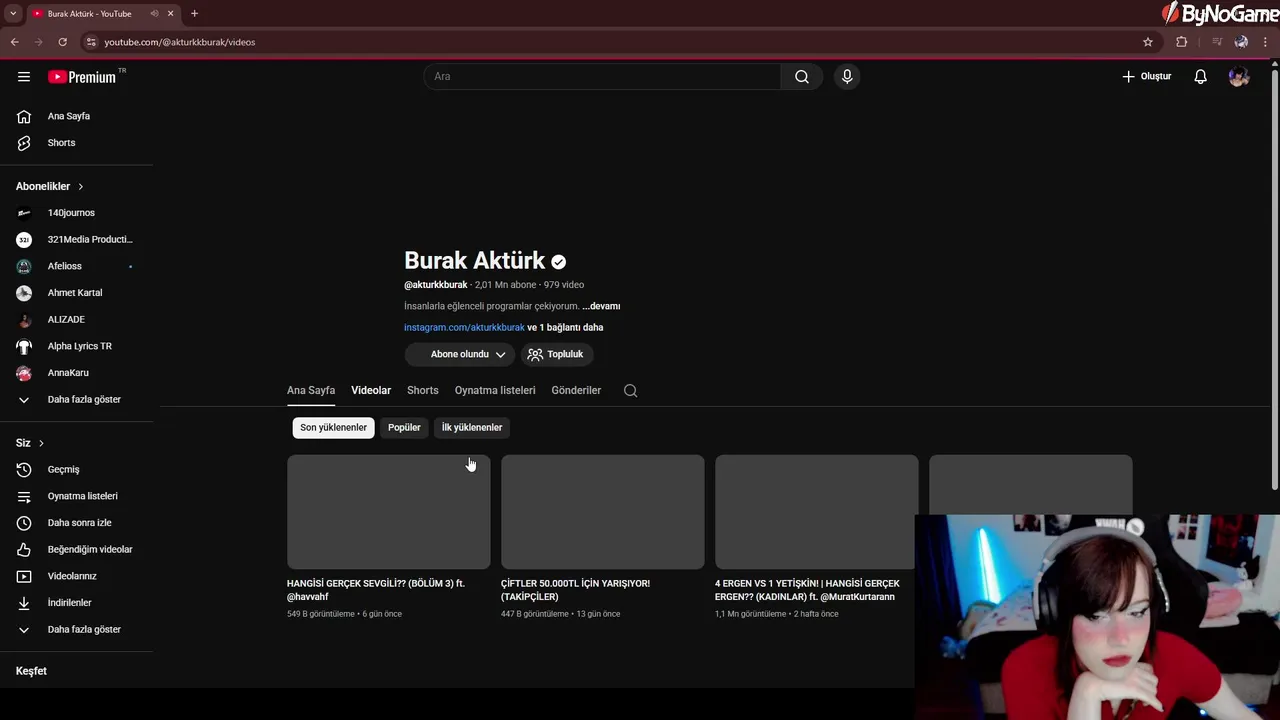Open HANGİSİ GERÇEK SEVGİLİ video thumbnail
Screen dimensions: 1280x720
coord(389,512)
